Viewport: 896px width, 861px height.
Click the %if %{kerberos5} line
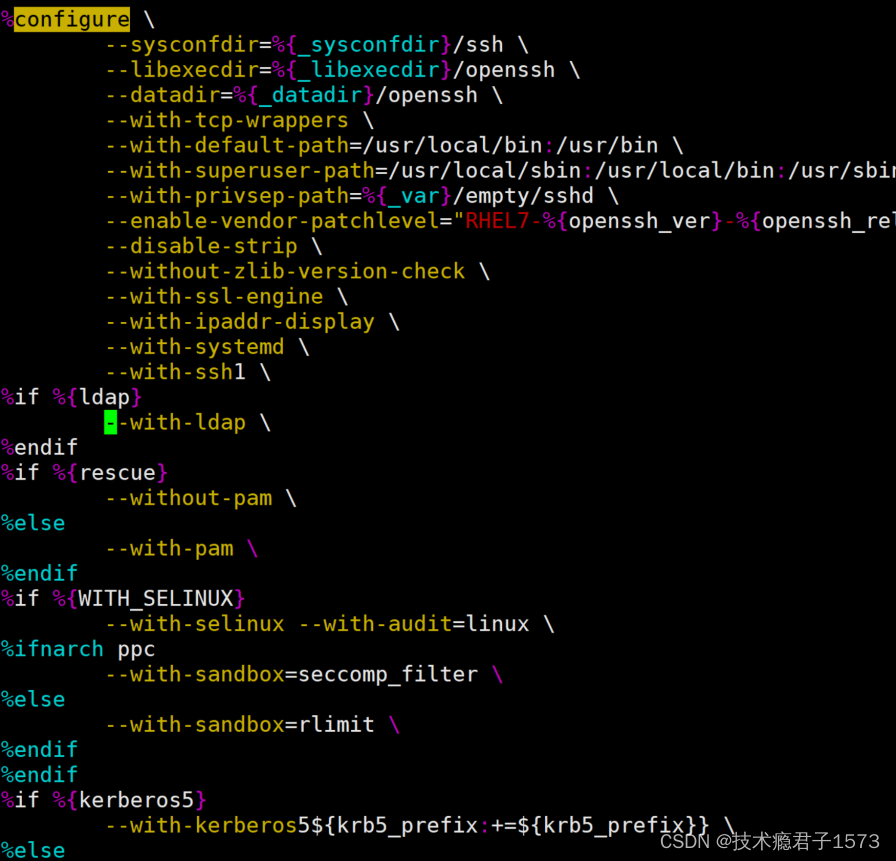click(104, 799)
